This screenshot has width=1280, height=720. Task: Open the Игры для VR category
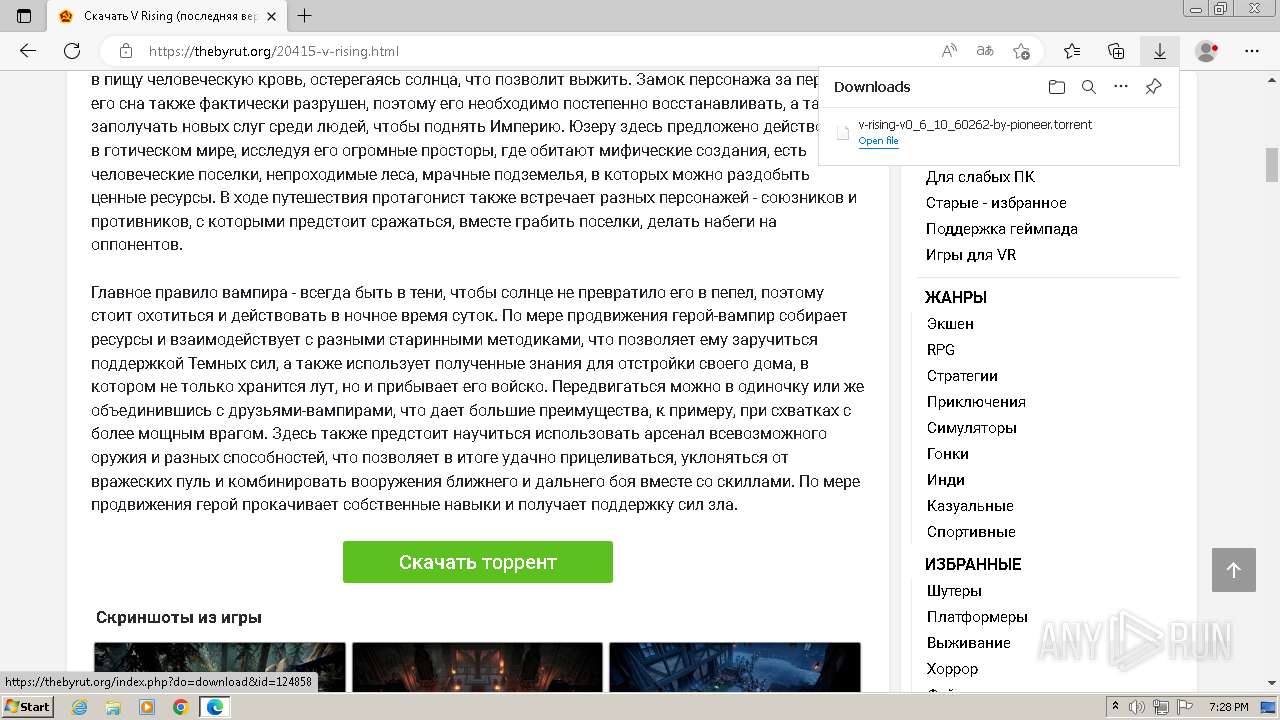pyautogui.click(x=970, y=255)
